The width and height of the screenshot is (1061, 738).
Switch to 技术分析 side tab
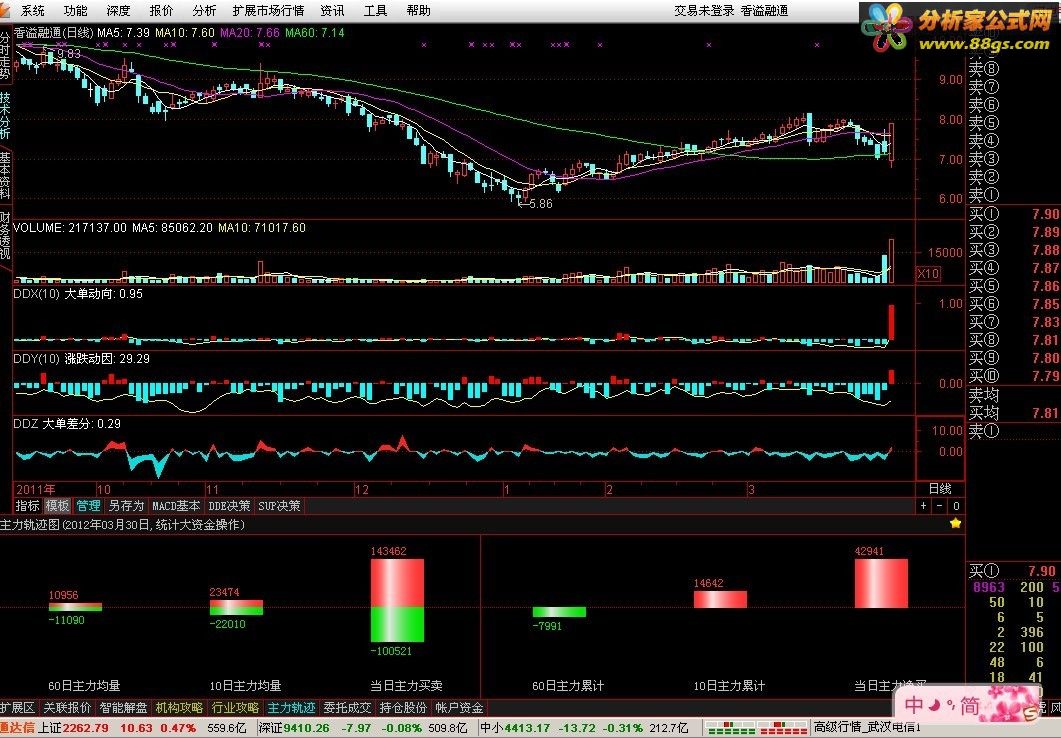click(5, 115)
